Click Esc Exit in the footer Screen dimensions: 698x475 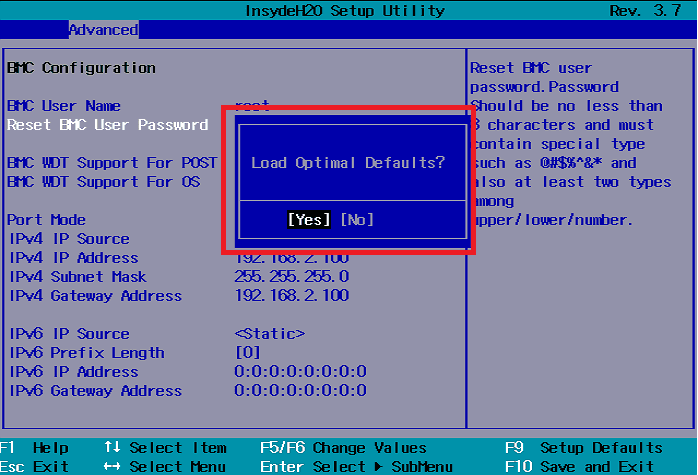pyautogui.click(x=34, y=467)
